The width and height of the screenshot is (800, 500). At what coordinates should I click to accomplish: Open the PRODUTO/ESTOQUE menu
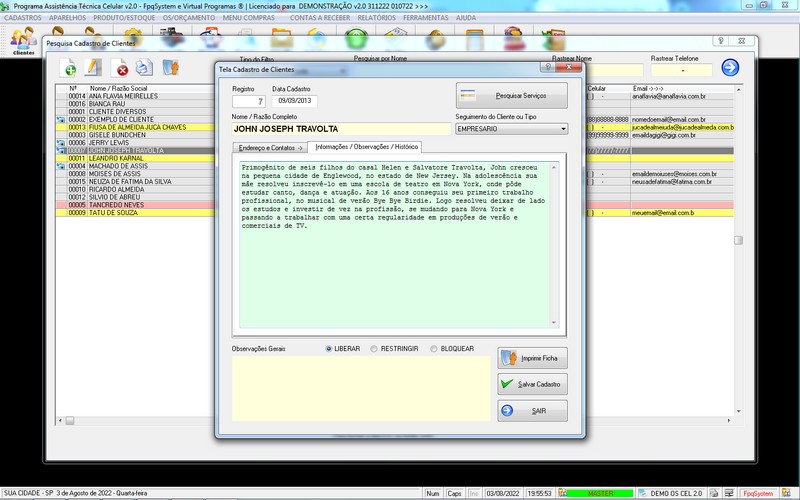(124, 18)
